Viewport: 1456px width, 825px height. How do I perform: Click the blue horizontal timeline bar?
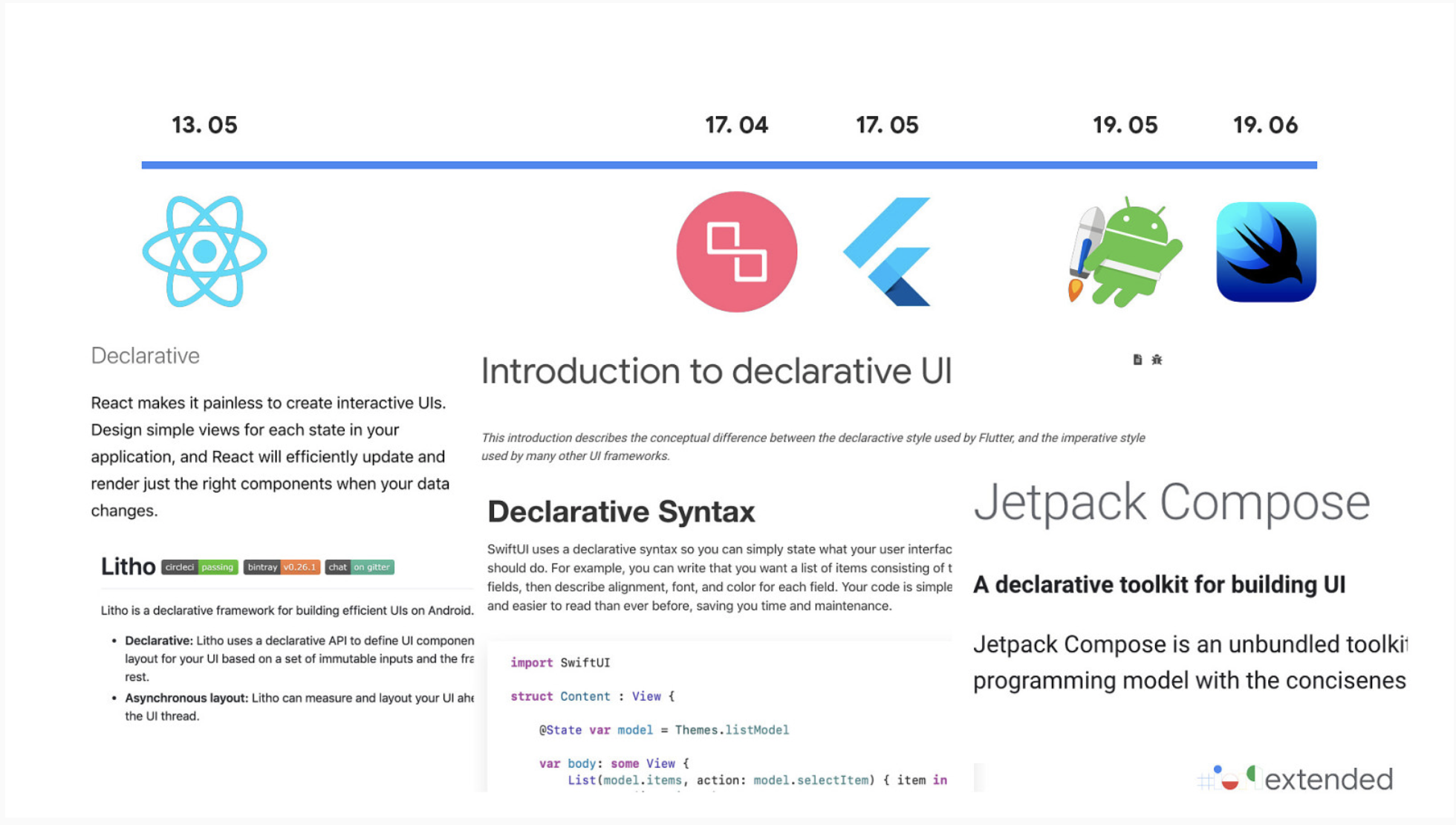click(x=475, y=165)
